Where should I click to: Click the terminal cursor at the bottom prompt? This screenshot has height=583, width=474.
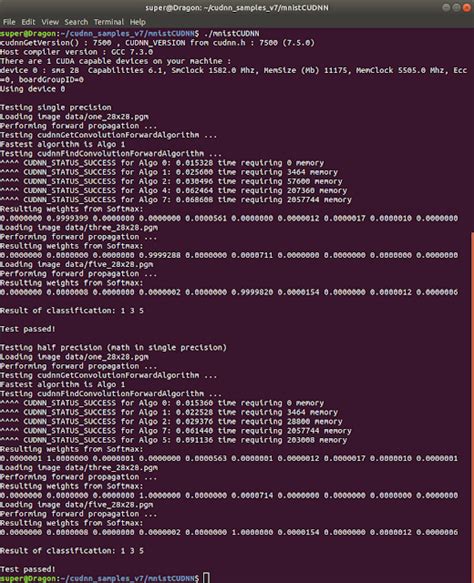tap(206, 578)
